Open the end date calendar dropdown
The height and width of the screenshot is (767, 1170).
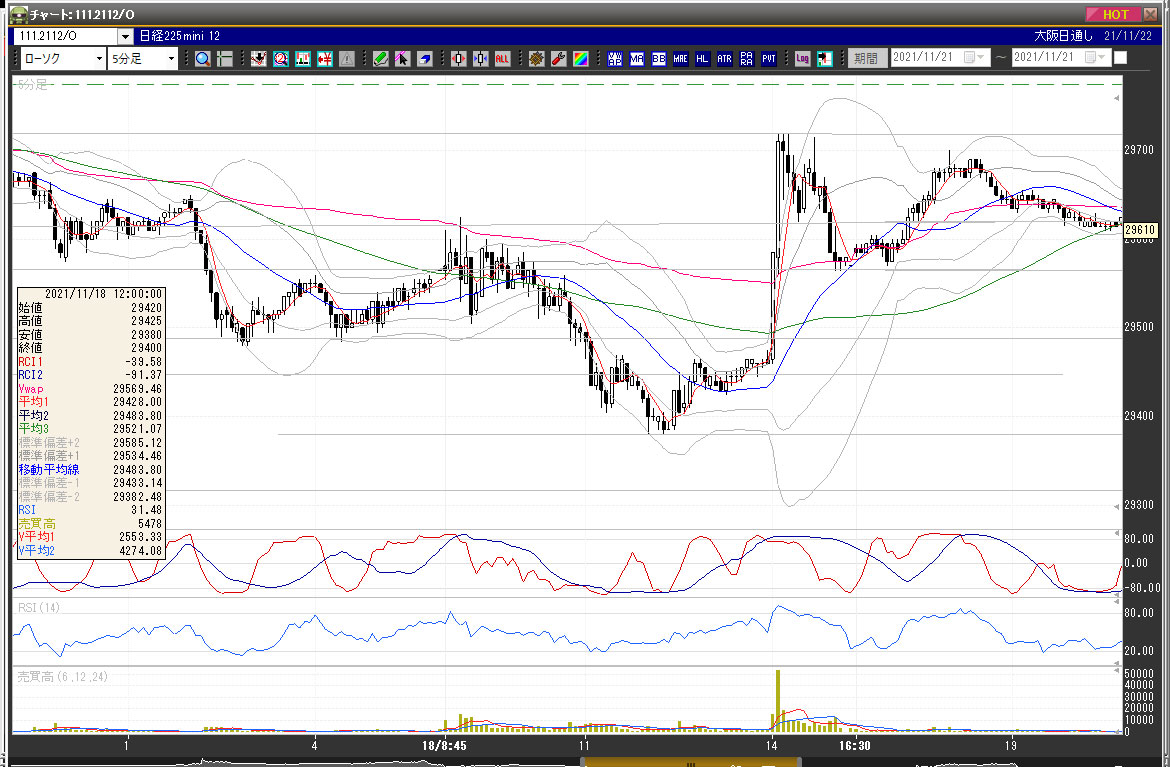click(1095, 57)
